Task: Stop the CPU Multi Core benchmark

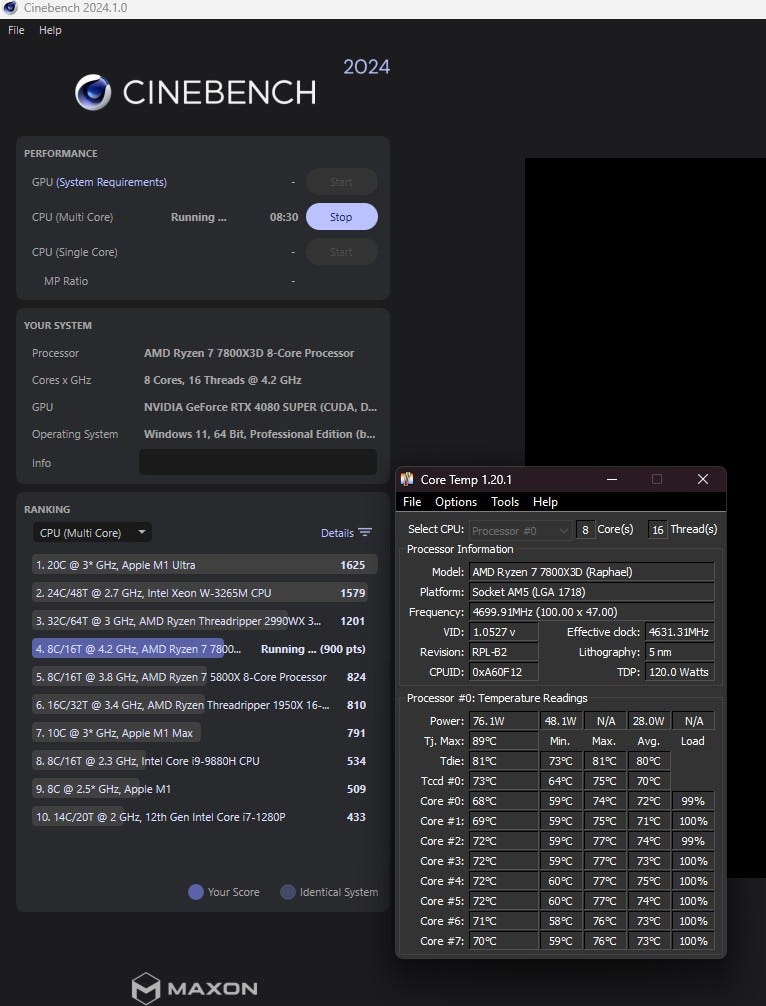Action: pos(341,217)
